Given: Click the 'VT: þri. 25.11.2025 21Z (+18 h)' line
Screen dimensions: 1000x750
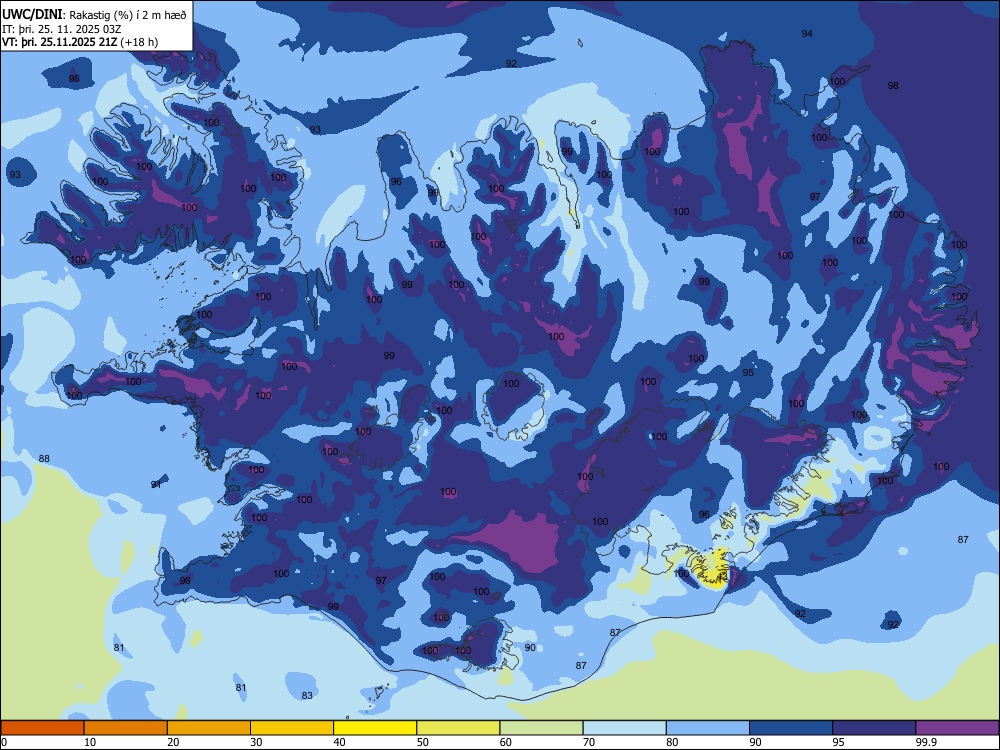Looking at the screenshot, I should [80, 42].
